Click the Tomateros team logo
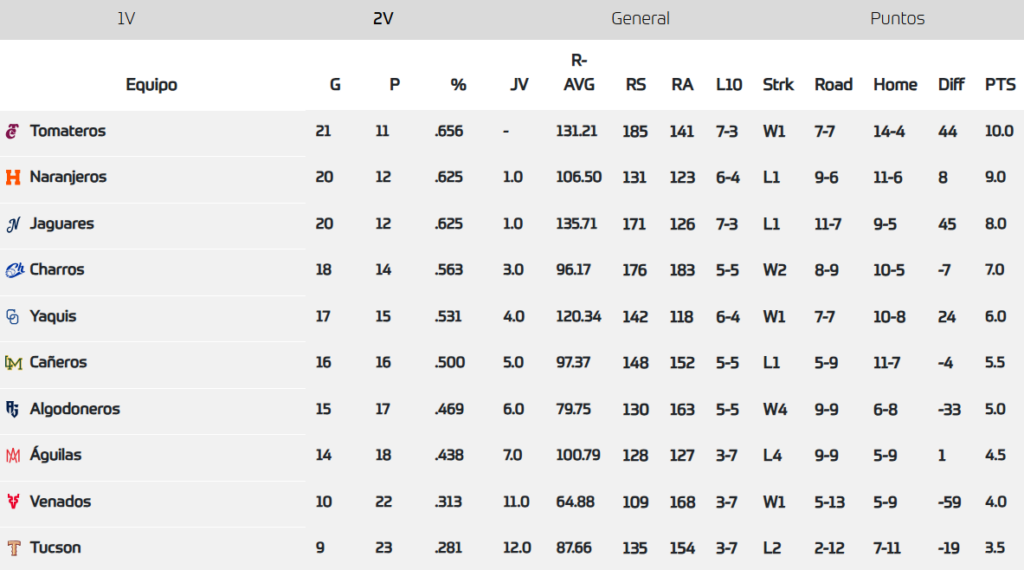The height and width of the screenshot is (570, 1024). coord(13,131)
